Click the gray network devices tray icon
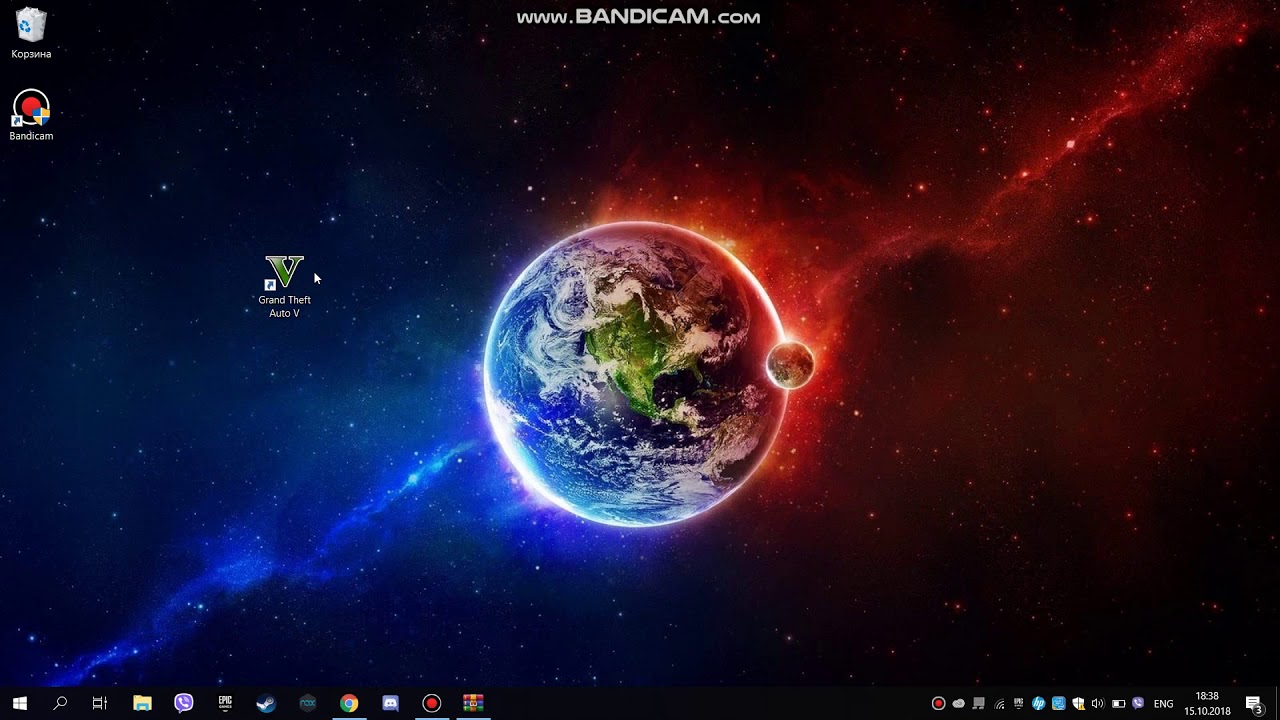This screenshot has width=1280, height=720. (979, 703)
